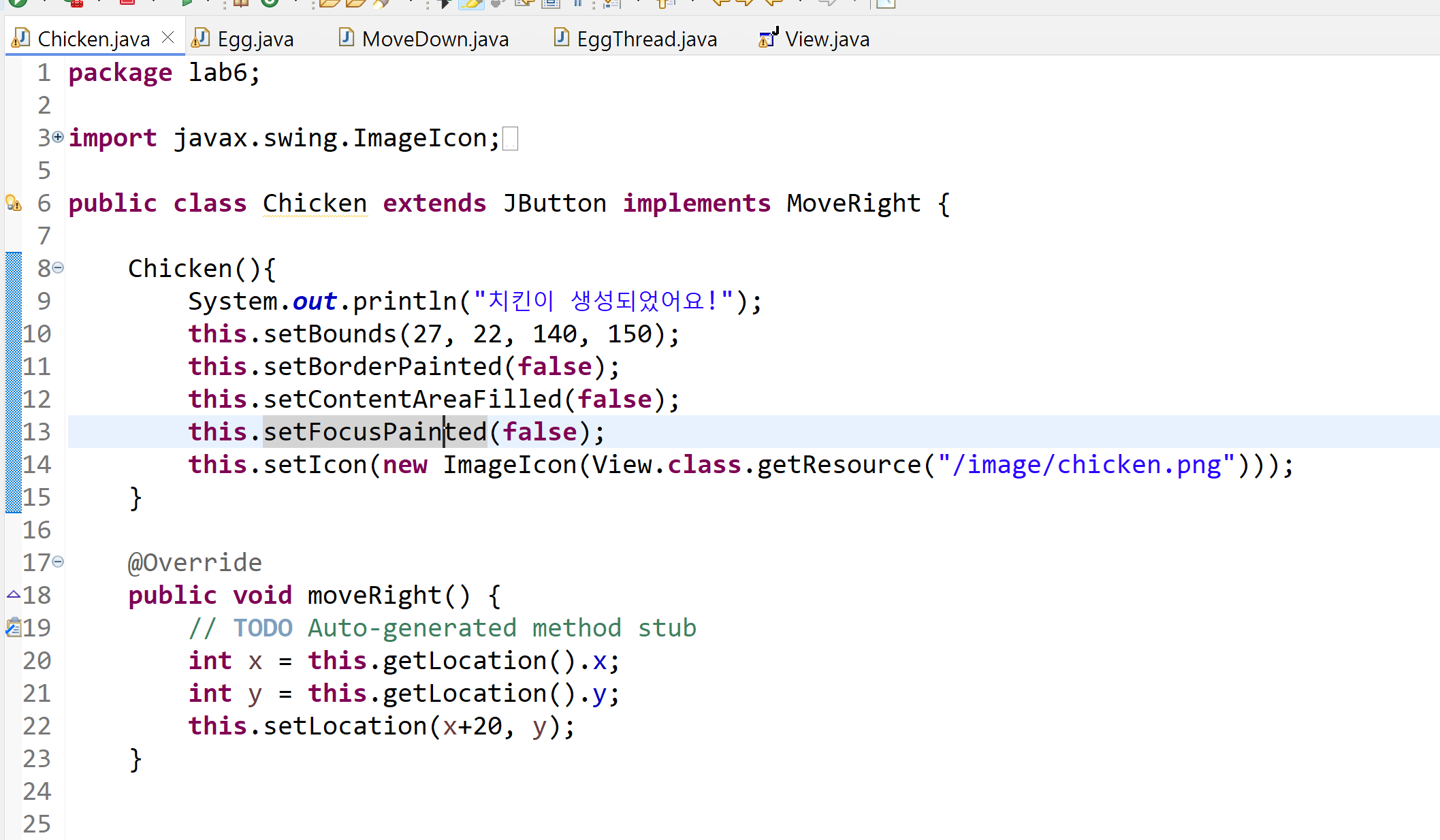The height and width of the screenshot is (840, 1440).
Task: Click the underlined Chicken class name
Action: pyautogui.click(x=315, y=204)
